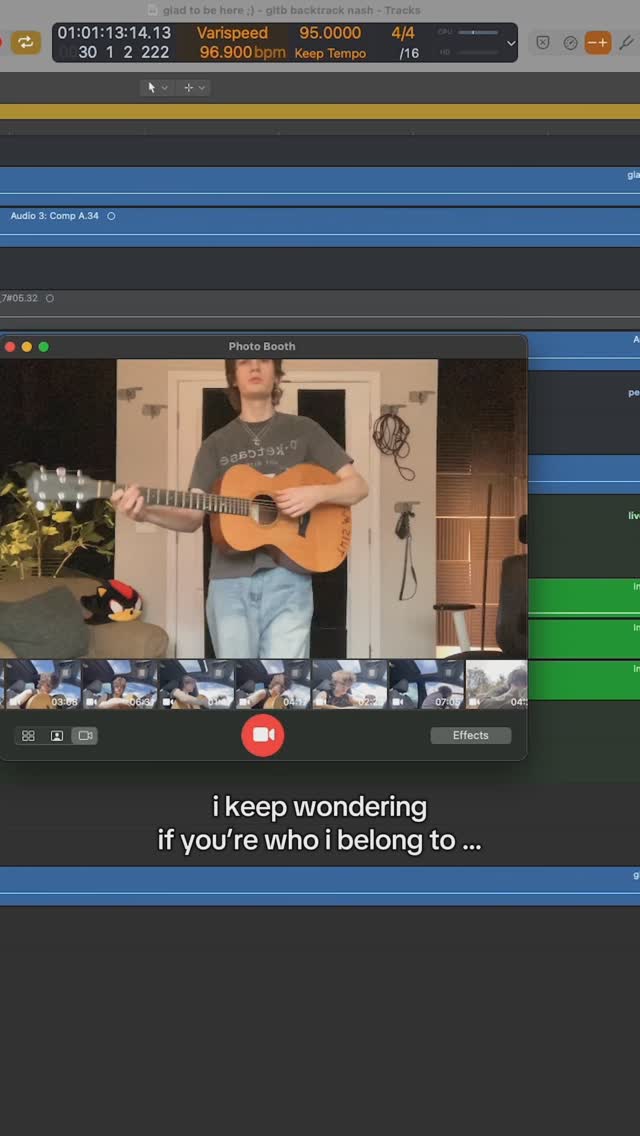Screen dimensions: 640x1136
Task: Click the red record video button
Action: click(x=263, y=735)
